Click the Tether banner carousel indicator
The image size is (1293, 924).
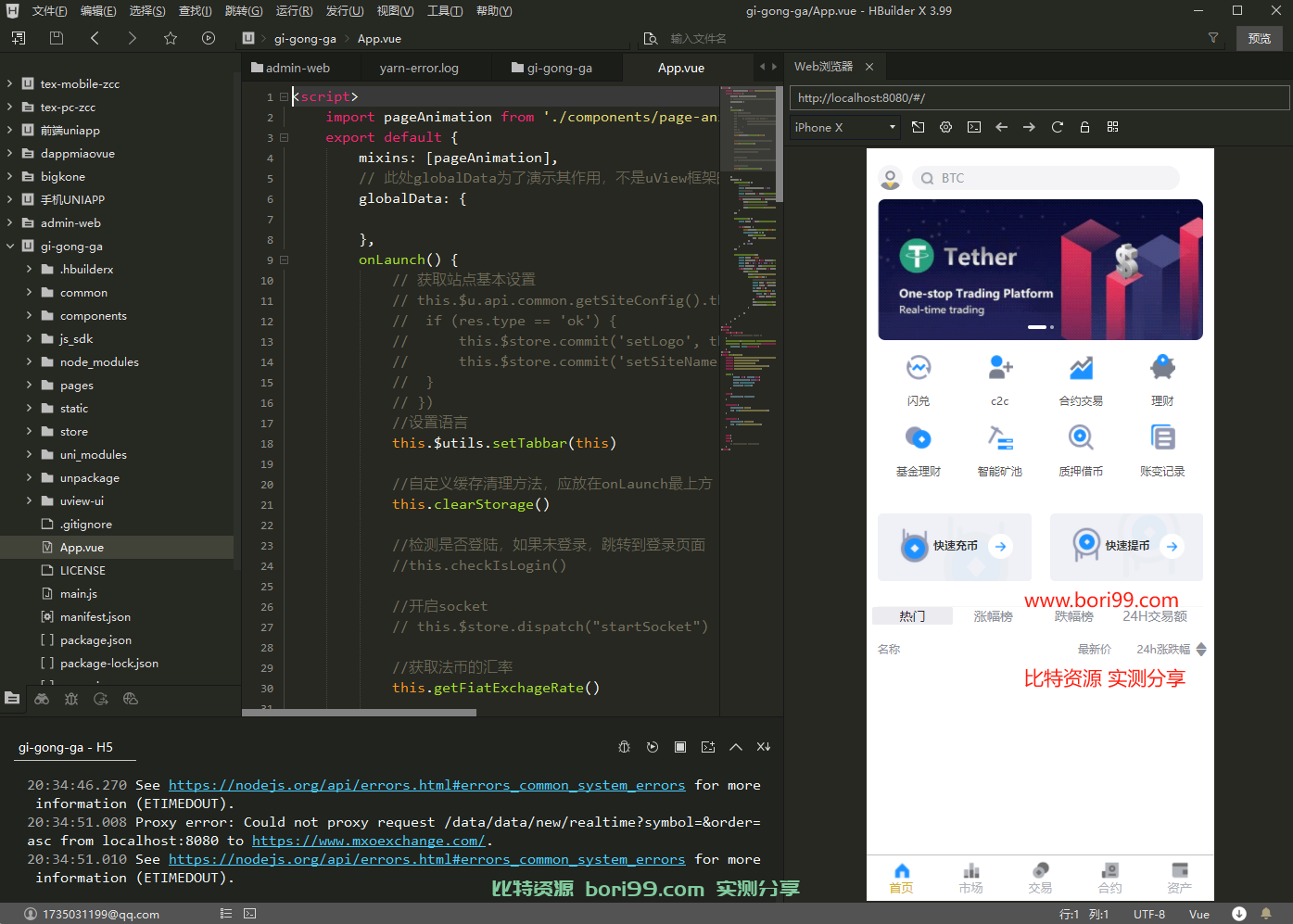pyautogui.click(x=1040, y=327)
